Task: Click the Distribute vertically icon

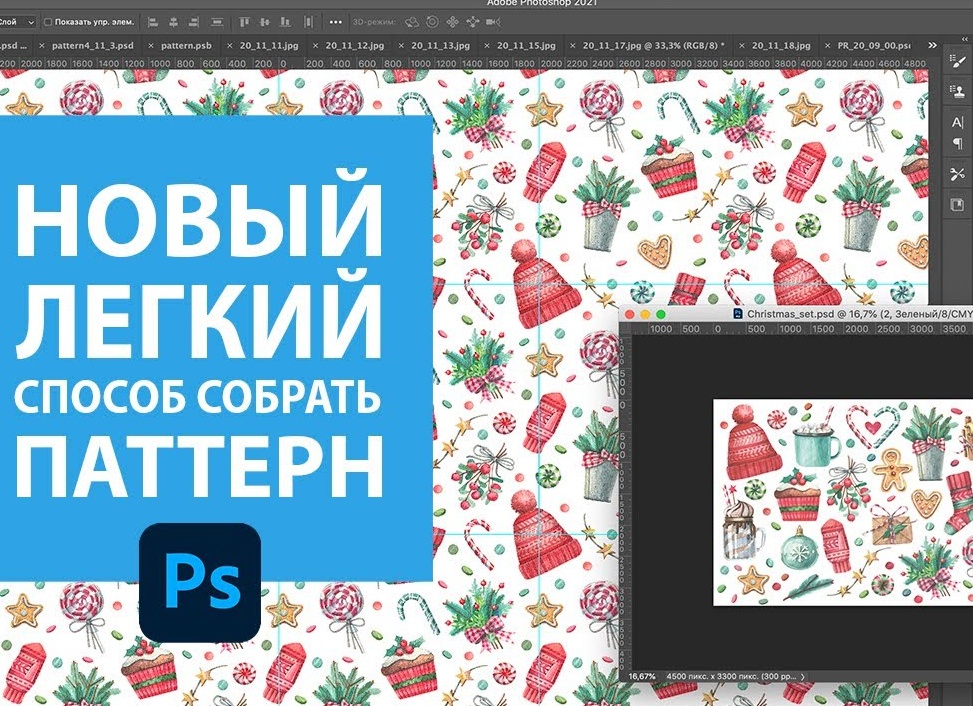Action: coord(217,22)
